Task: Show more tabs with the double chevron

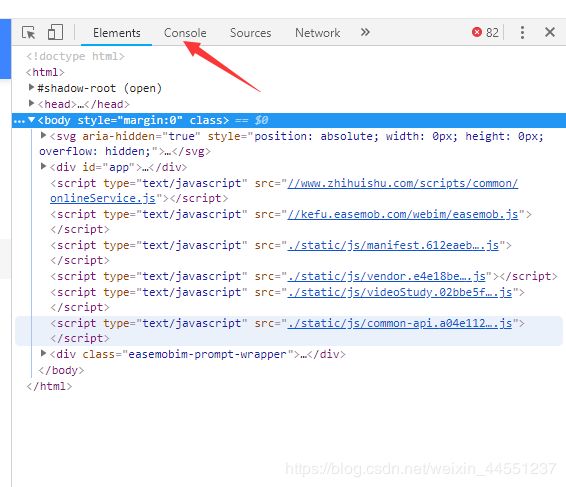Action: tap(365, 32)
